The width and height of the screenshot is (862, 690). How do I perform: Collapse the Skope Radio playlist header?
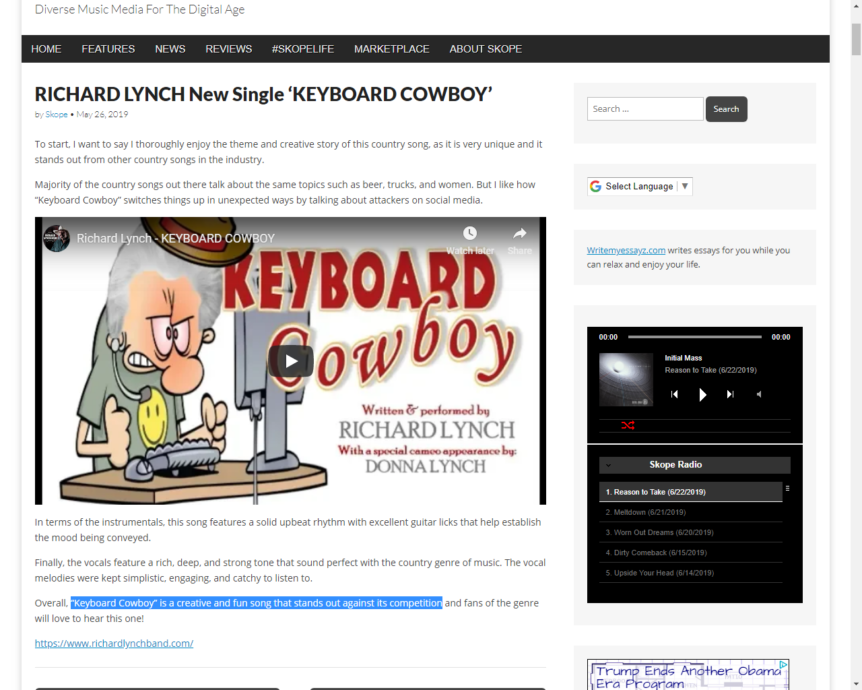[695, 465]
